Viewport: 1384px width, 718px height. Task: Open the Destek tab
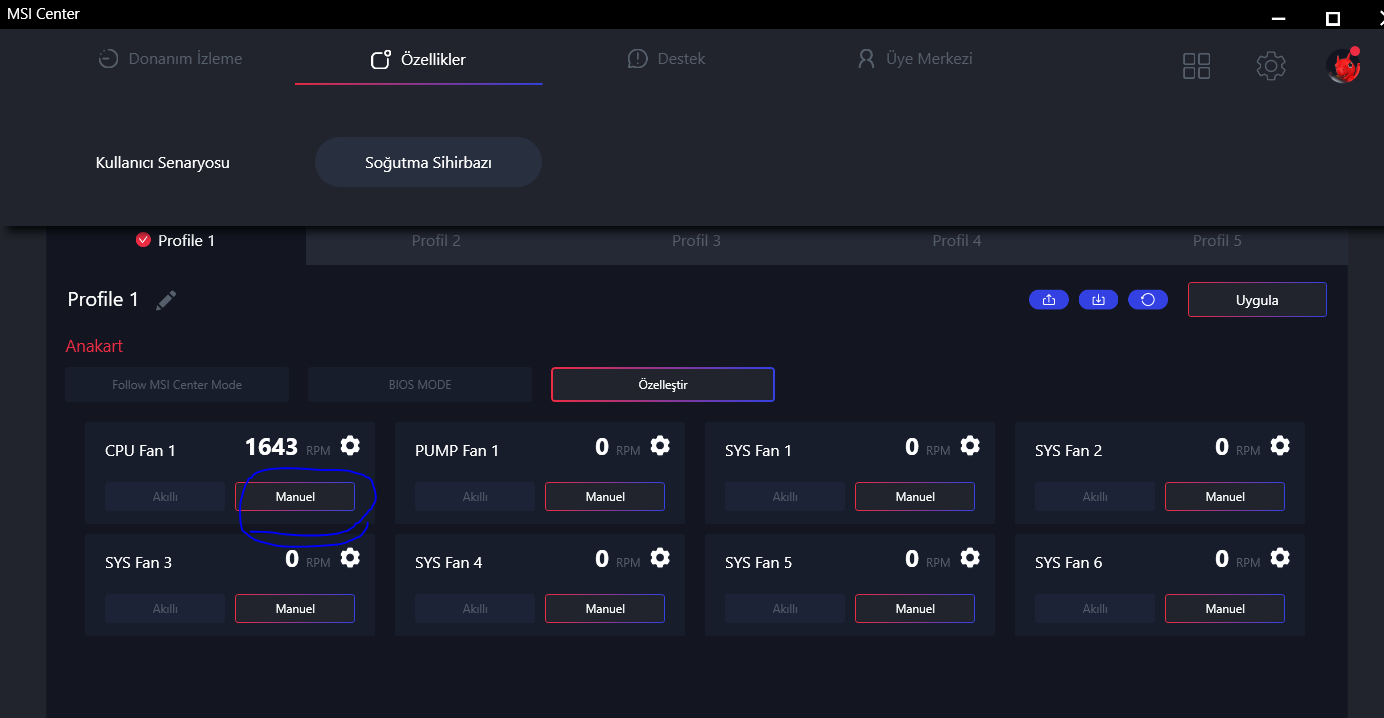click(x=666, y=59)
